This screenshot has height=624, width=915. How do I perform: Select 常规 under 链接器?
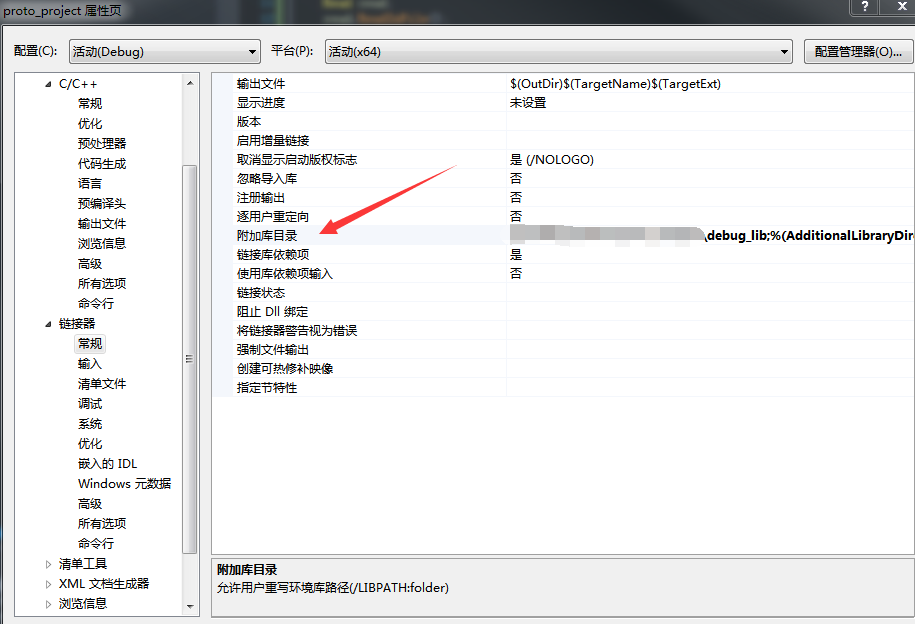coord(90,343)
